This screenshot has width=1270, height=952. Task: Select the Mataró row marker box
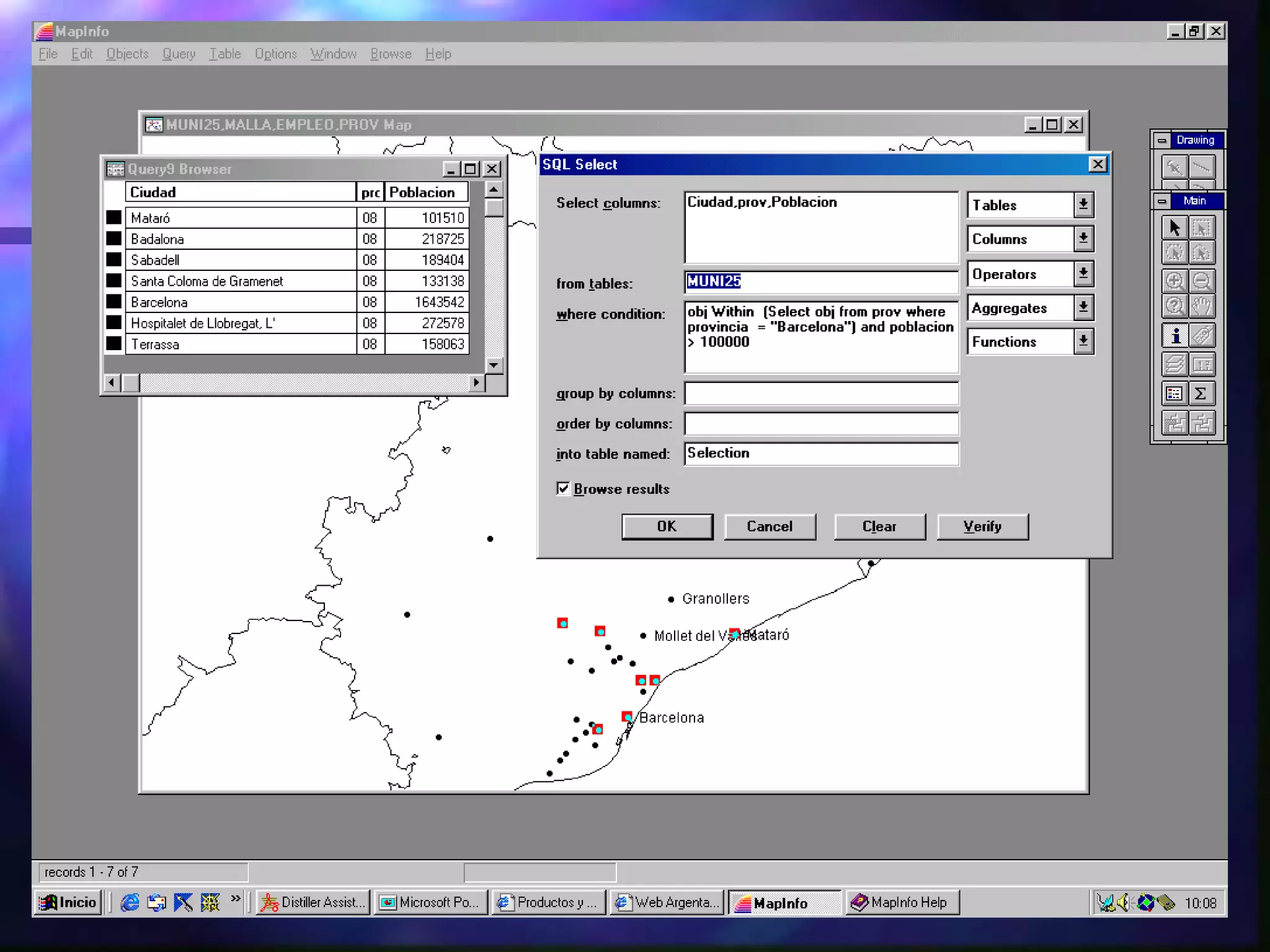(x=114, y=218)
